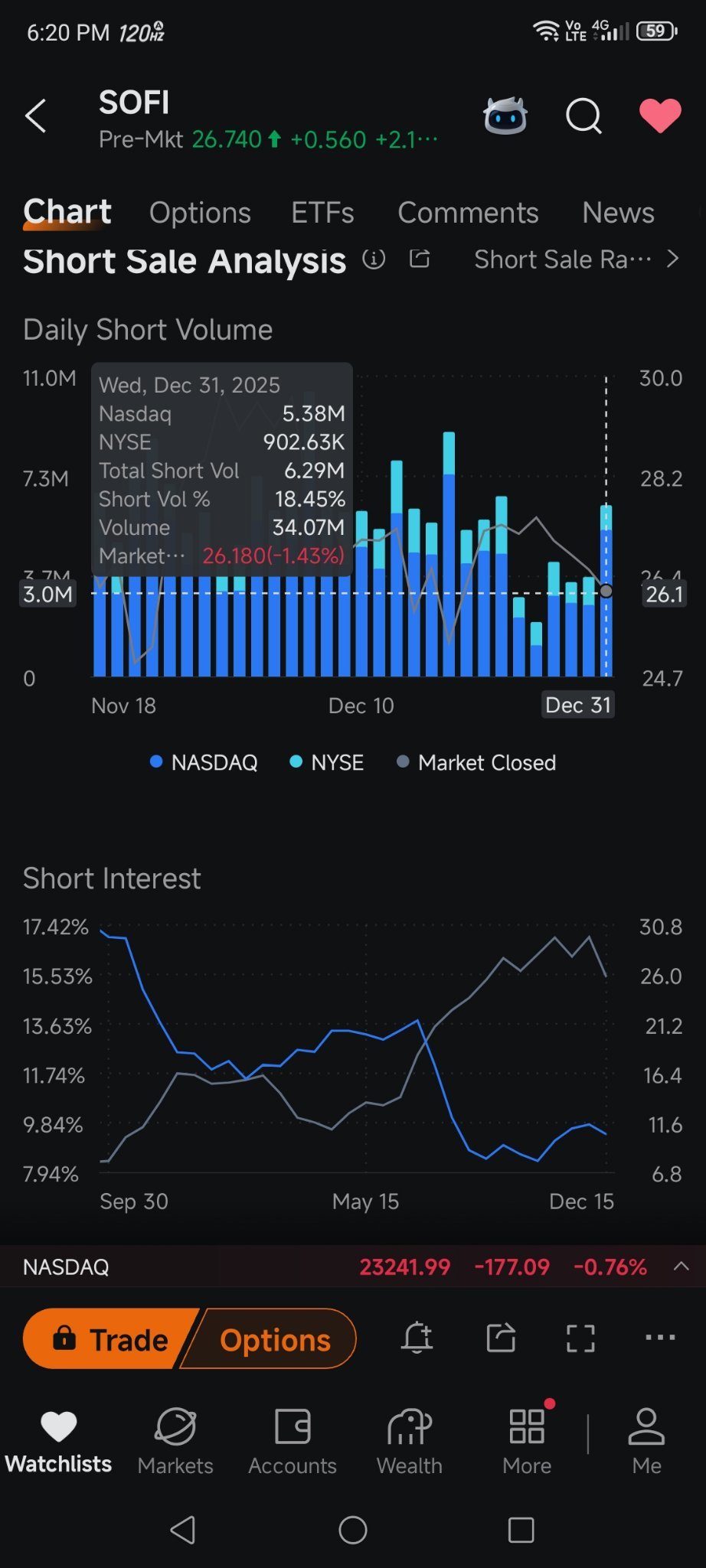This screenshot has height=1568, width=706.
Task: Toggle the pink heart favorite icon
Action: (x=660, y=116)
